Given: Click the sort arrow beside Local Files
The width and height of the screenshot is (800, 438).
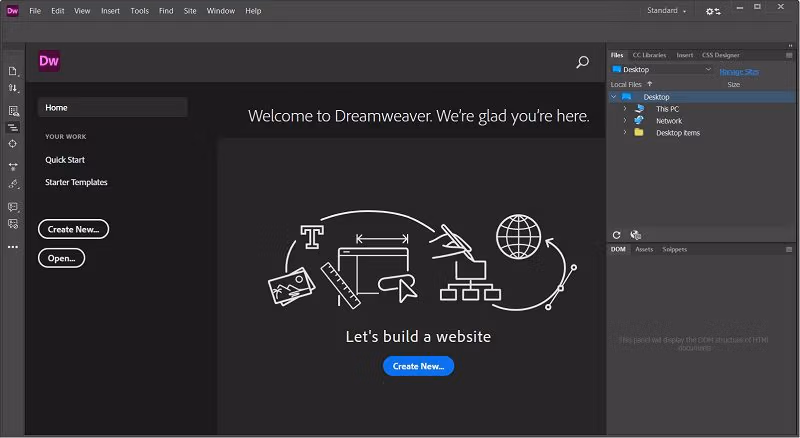Looking at the screenshot, I should point(649,84).
